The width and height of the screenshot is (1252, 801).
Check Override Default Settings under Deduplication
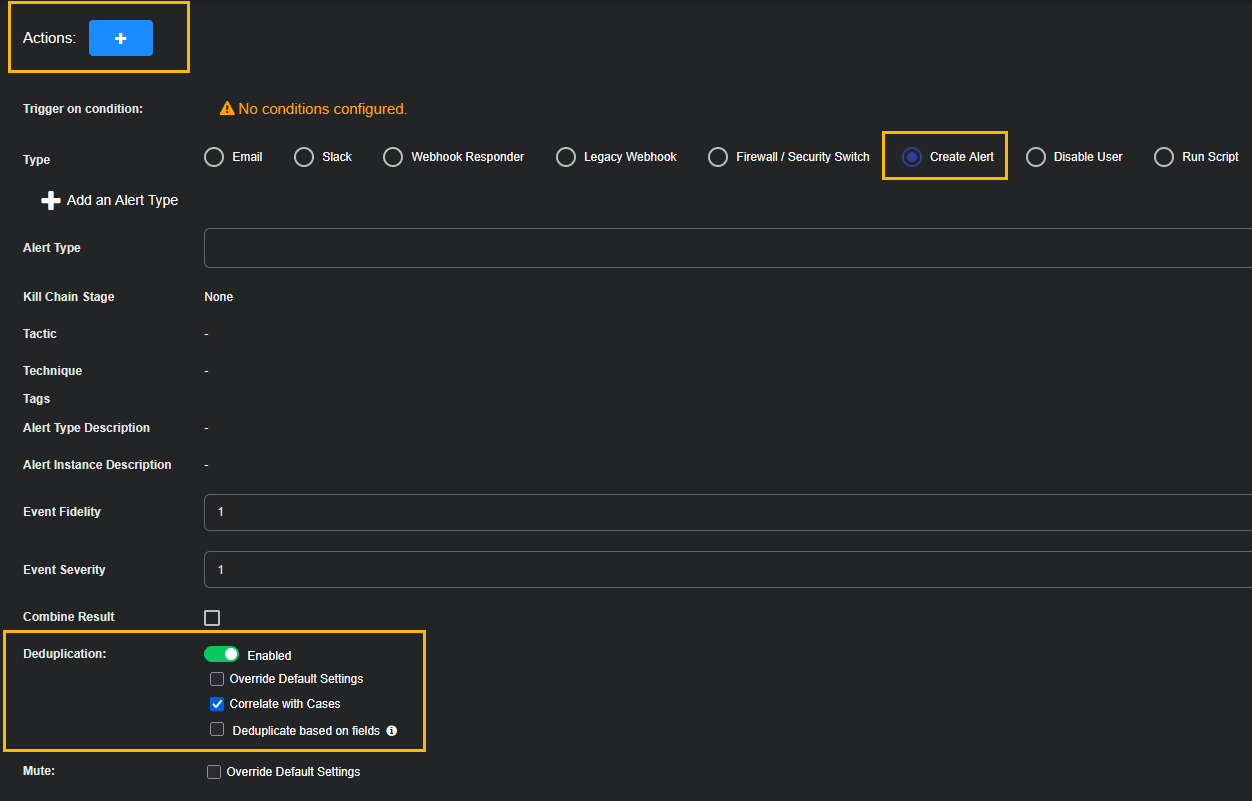217,679
